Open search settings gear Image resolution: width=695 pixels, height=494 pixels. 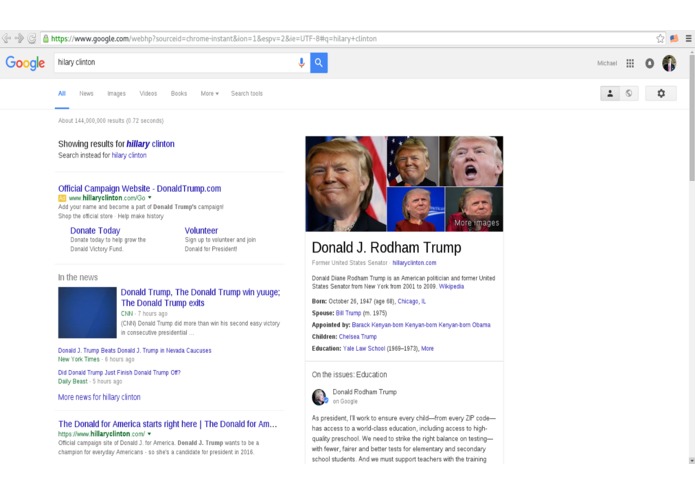click(661, 93)
